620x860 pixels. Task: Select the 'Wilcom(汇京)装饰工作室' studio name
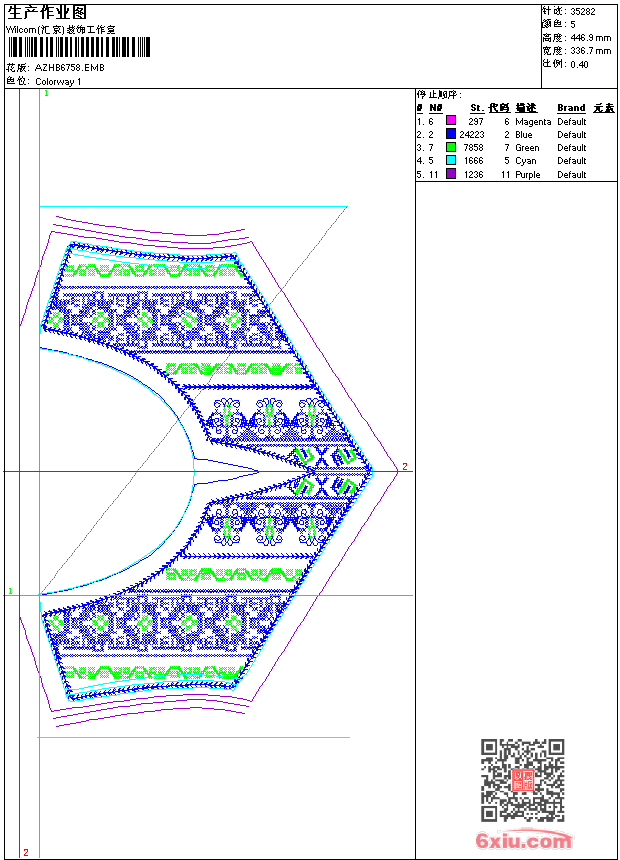point(61,30)
